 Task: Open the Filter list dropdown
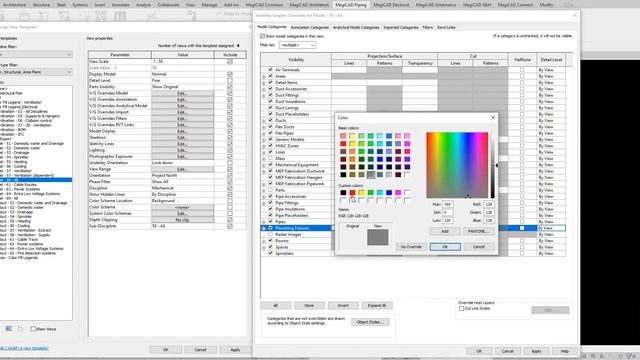(x=297, y=45)
